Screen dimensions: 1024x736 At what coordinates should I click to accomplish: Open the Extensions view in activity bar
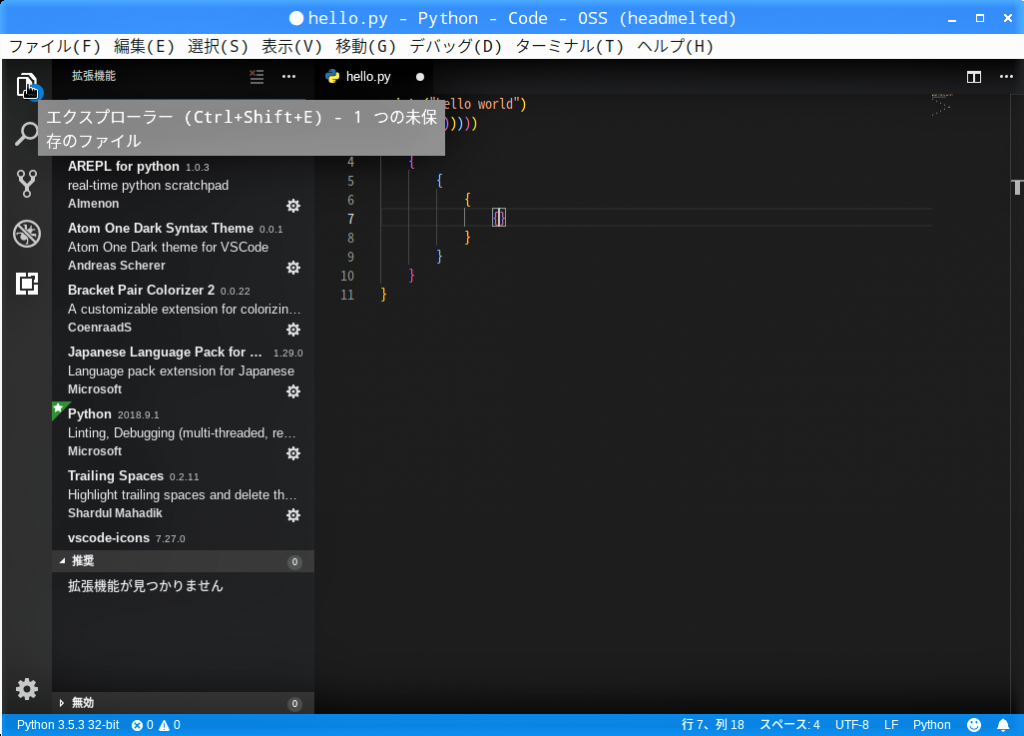27,283
